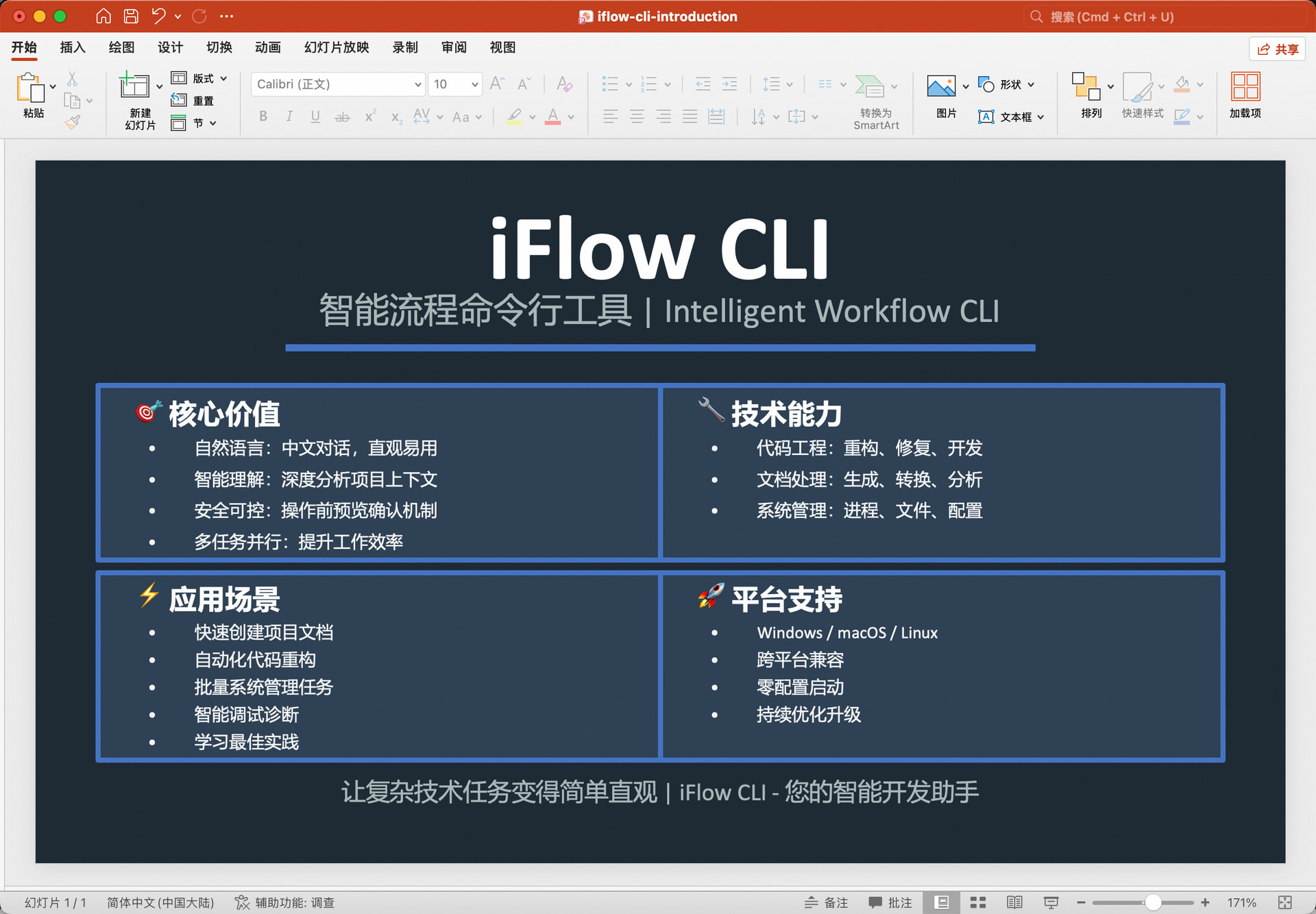This screenshot has height=914, width=1316.
Task: Insert a picture using 图片 icon
Action: click(x=941, y=86)
